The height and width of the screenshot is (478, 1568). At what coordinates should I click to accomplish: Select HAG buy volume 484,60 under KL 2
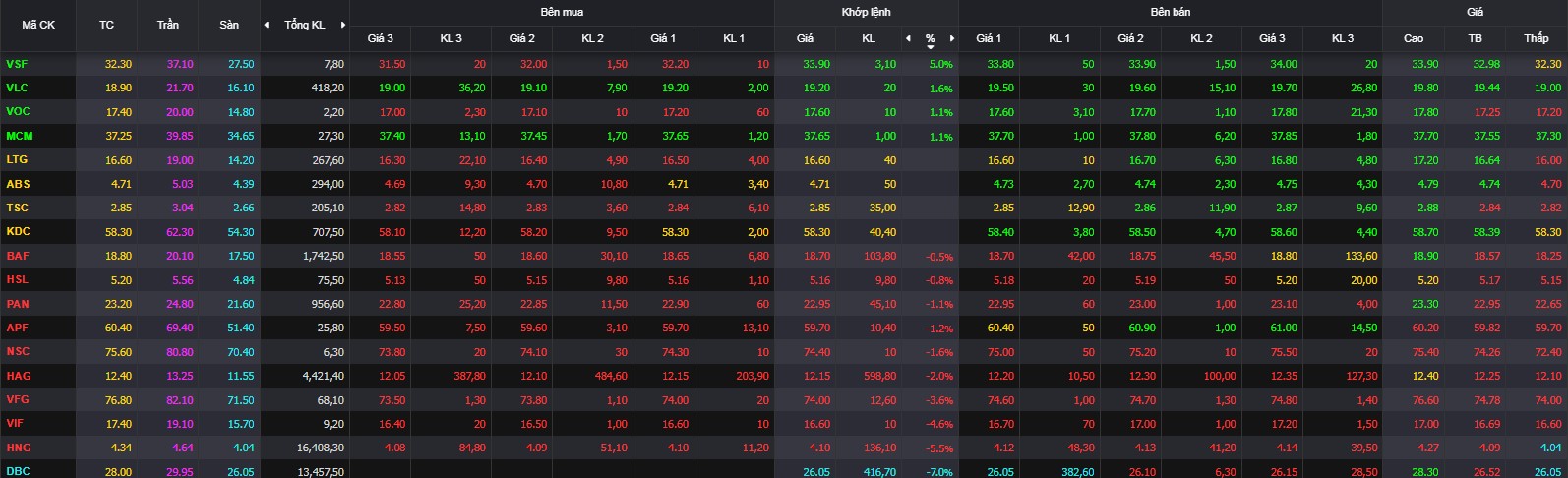tap(610, 376)
